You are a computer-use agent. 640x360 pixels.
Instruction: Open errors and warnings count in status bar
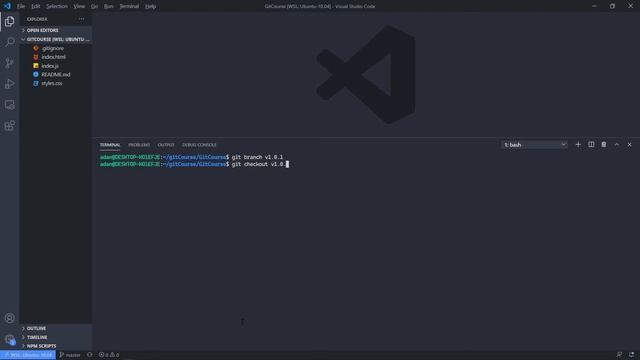109,355
